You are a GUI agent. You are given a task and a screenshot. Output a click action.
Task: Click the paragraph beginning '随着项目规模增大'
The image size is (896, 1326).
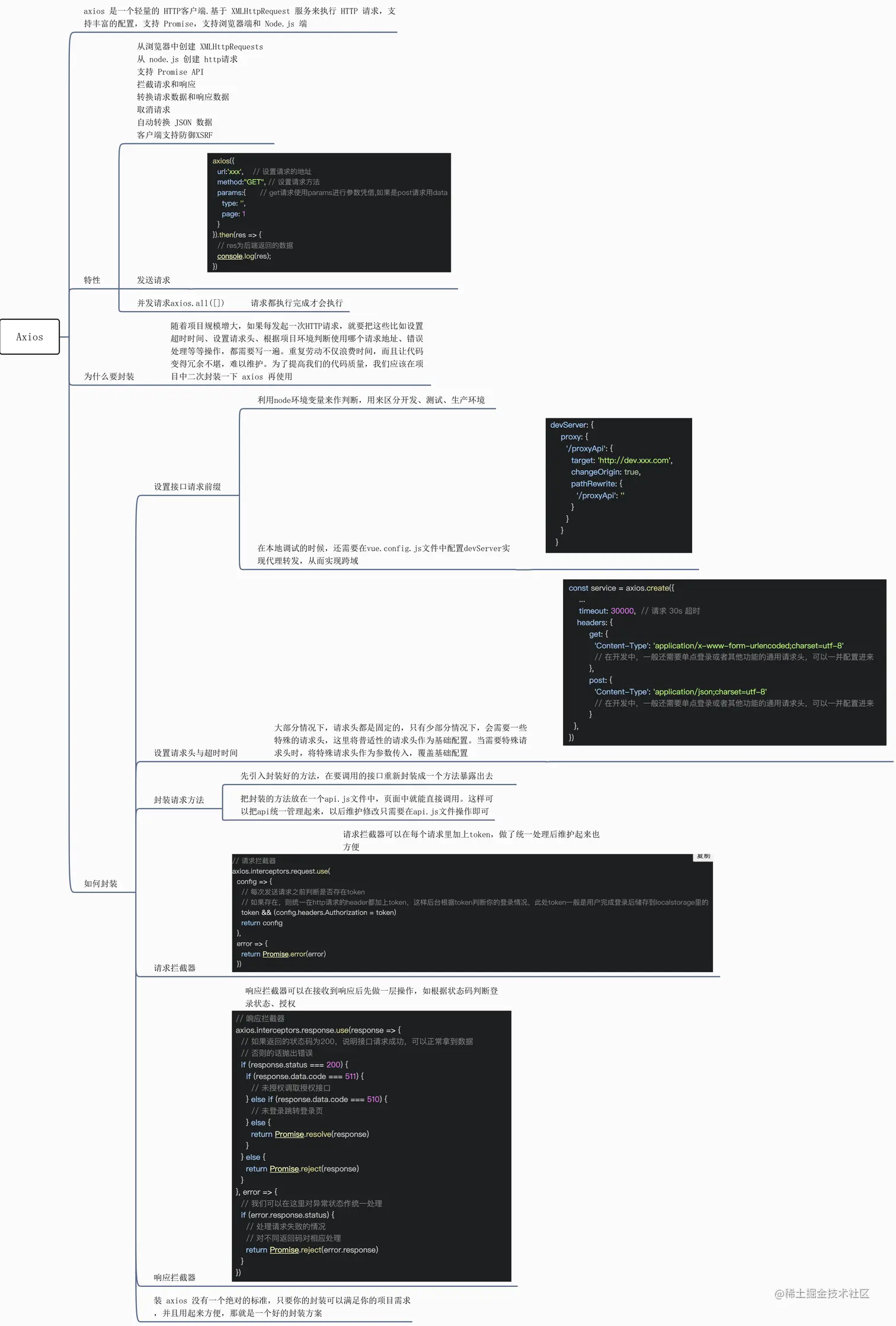[x=297, y=351]
